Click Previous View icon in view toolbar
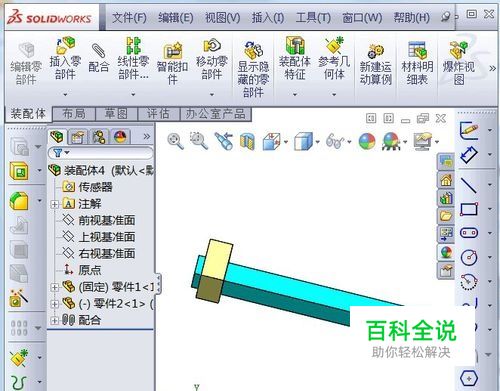The height and width of the screenshot is (391, 500). coord(223,140)
